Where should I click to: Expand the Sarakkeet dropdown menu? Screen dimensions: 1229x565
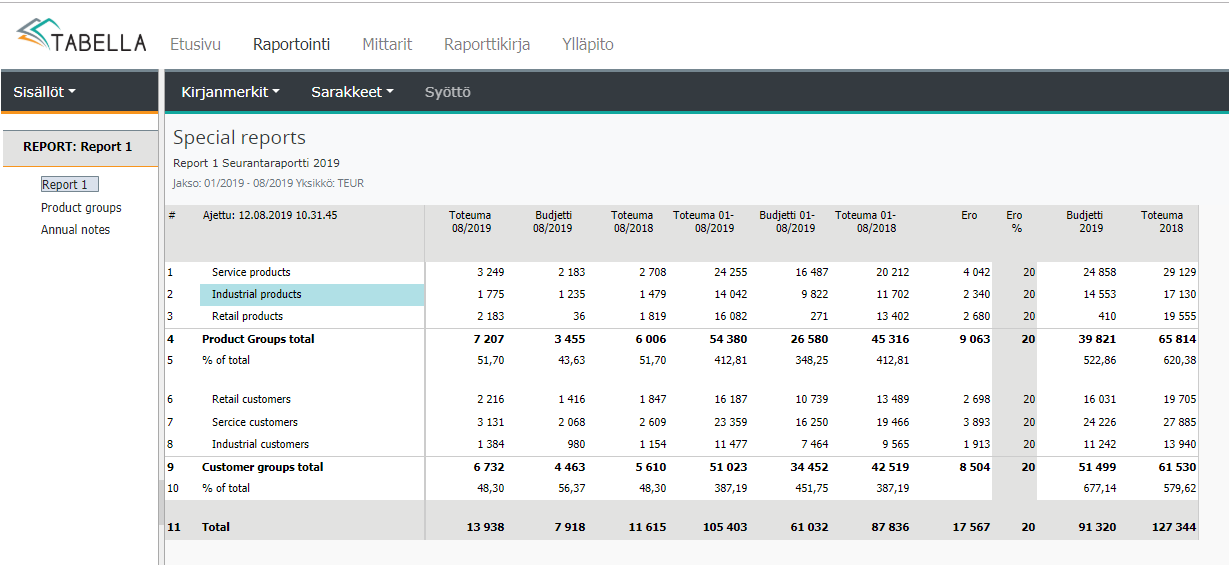(352, 92)
